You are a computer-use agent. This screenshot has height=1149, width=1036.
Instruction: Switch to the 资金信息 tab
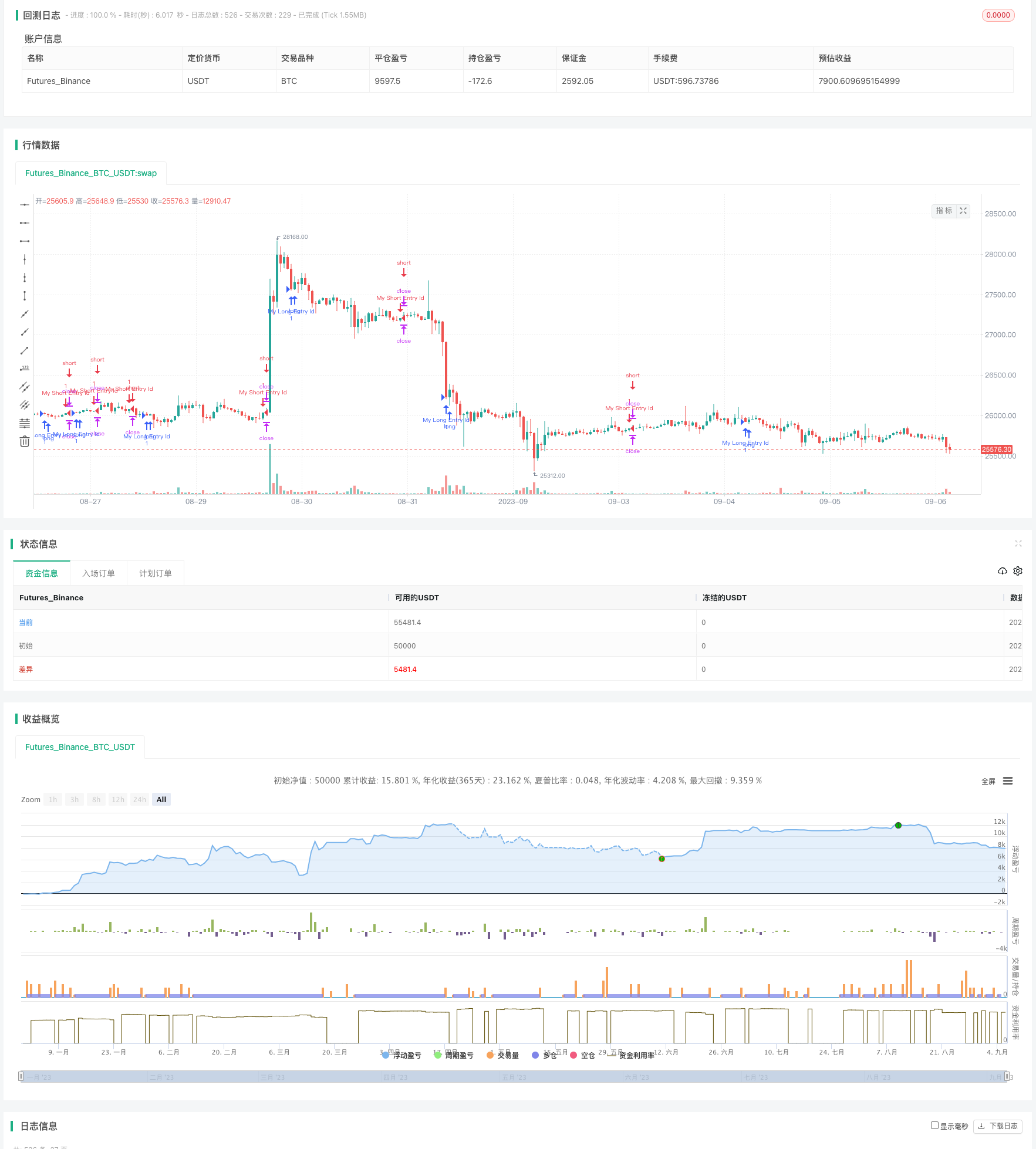[42, 573]
